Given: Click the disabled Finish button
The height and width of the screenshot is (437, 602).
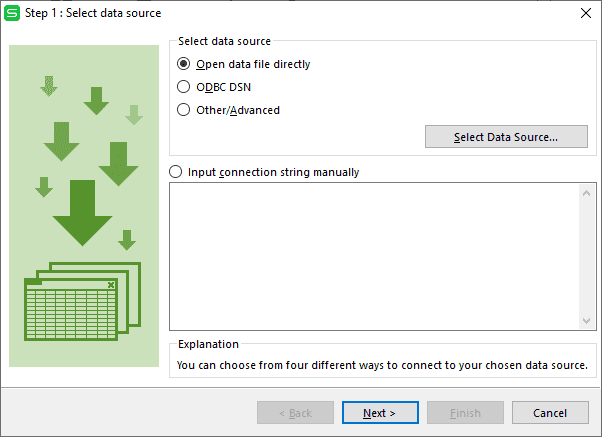Looking at the screenshot, I should coord(465,413).
